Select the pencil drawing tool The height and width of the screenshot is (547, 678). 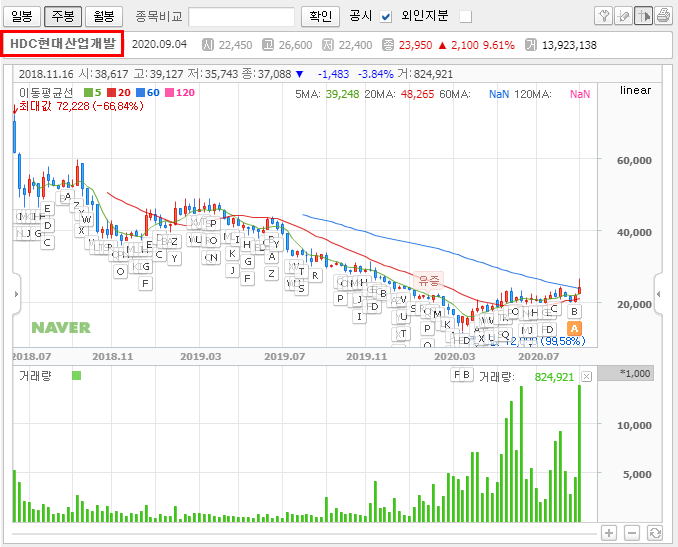(624, 16)
